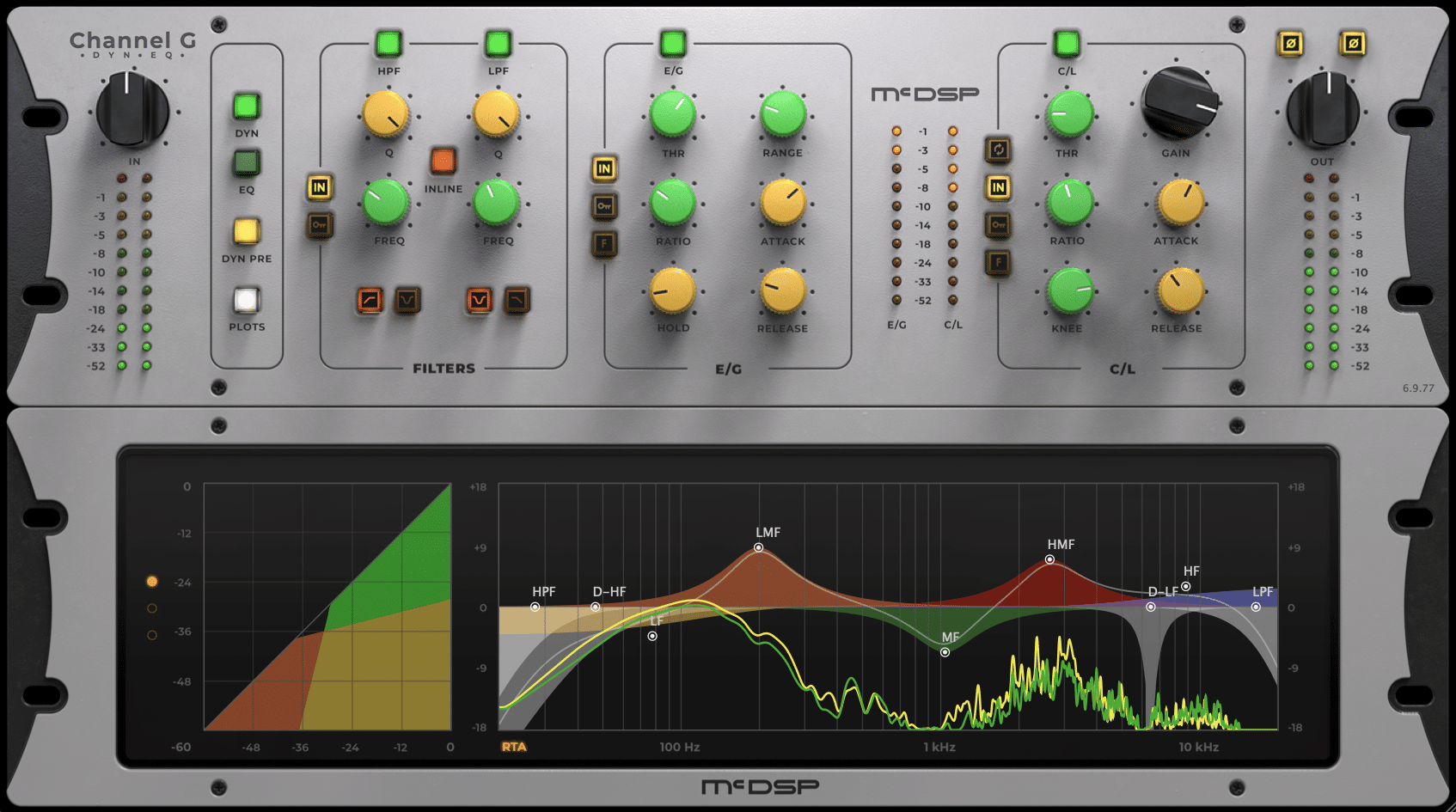Viewport: 1456px width, 812px height.
Task: Turn on the EQ enable button
Action: pyautogui.click(x=247, y=162)
